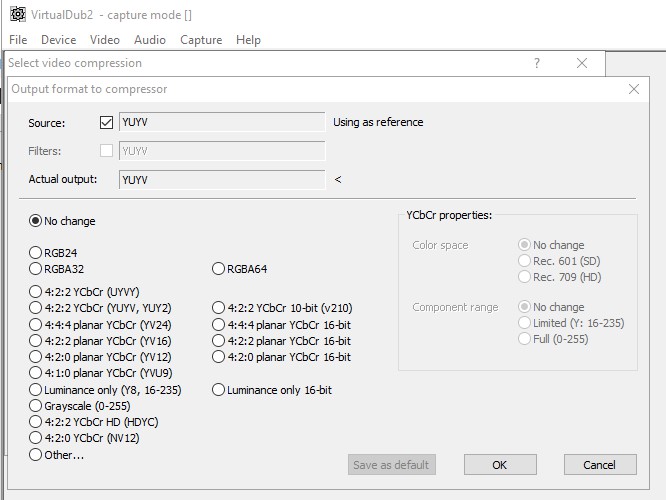Open the Device menu
The width and height of the screenshot is (666, 500).
[x=58, y=40]
